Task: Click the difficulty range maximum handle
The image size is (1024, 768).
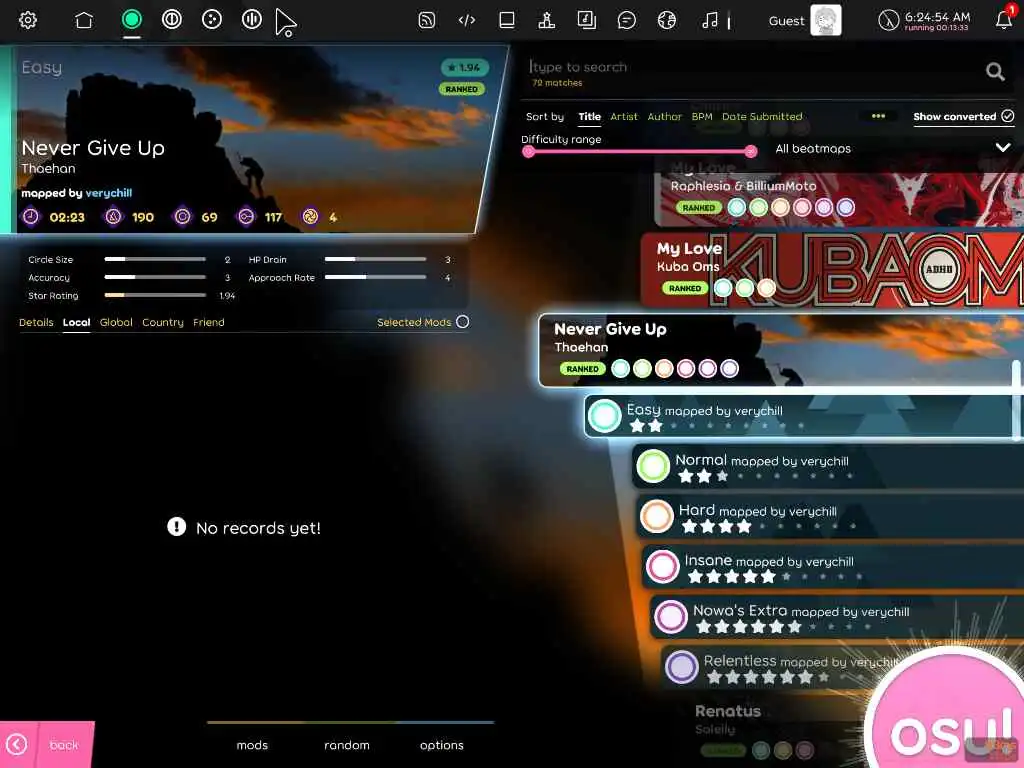Action: pos(751,152)
